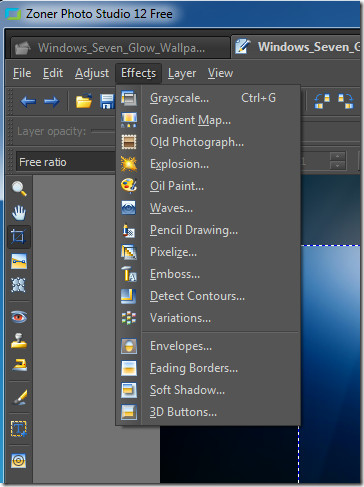Viewport: 364px width, 487px height.
Task: Increase value with stepper up arrow
Action: point(337,156)
